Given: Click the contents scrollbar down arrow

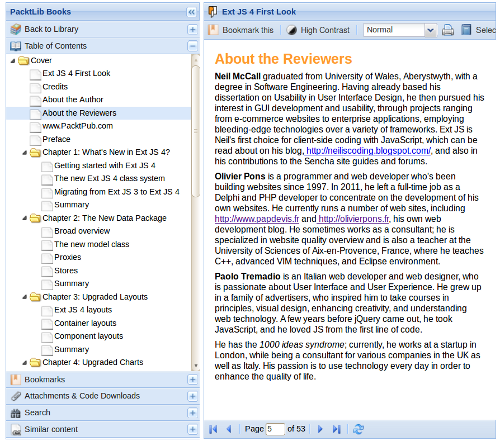Looking at the screenshot, I should 196,366.
